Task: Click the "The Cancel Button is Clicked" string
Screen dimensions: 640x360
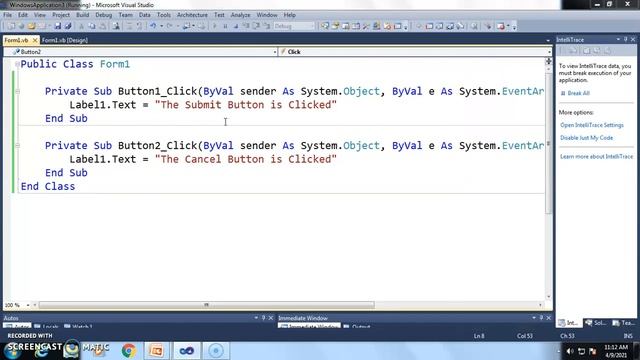Action: click(x=246, y=159)
